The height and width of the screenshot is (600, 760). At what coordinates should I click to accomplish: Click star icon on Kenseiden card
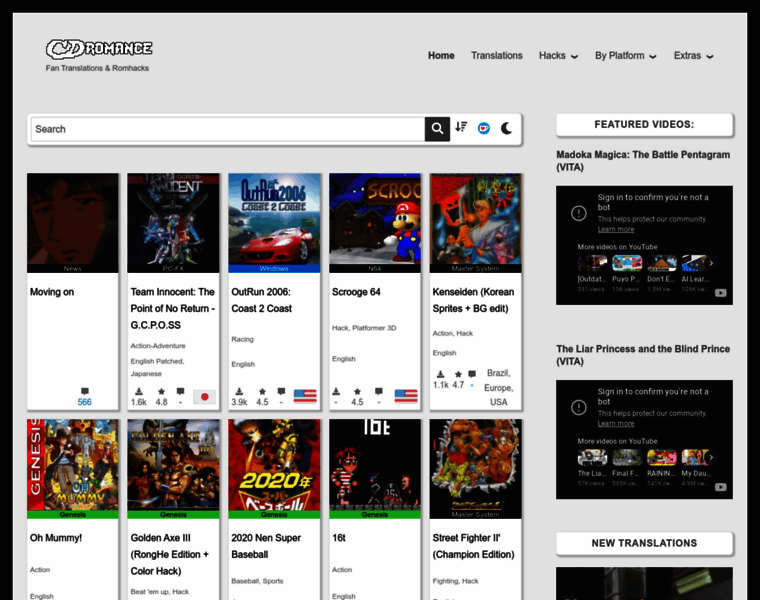coord(458,374)
